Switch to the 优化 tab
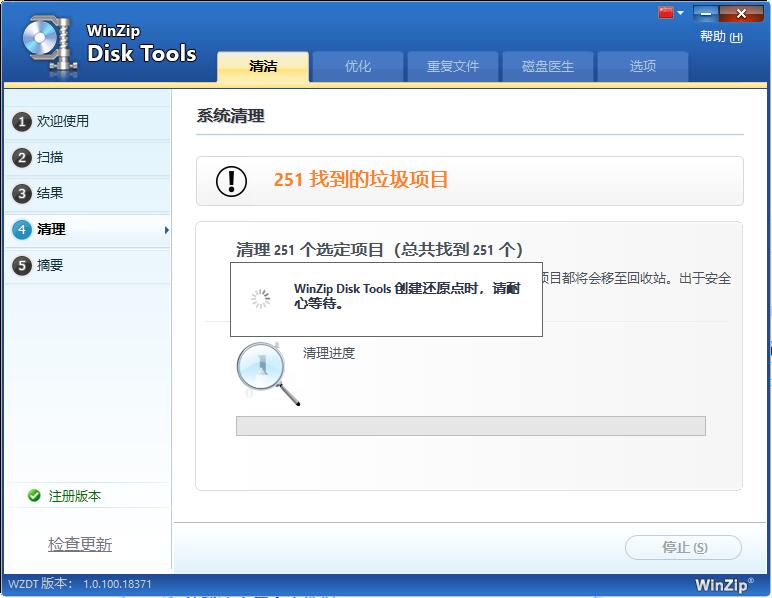Viewport: 772px width, 598px height. pyautogui.click(x=358, y=66)
